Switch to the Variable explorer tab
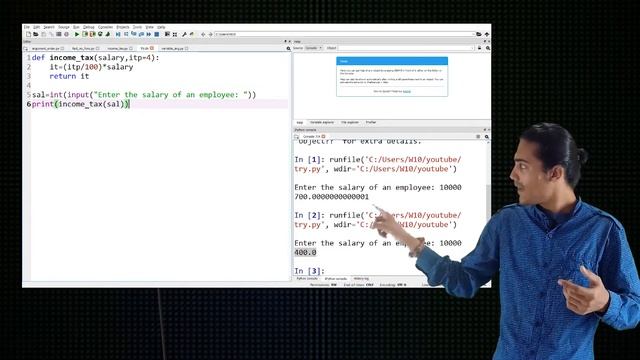This screenshot has height=360, width=640. click(x=322, y=122)
